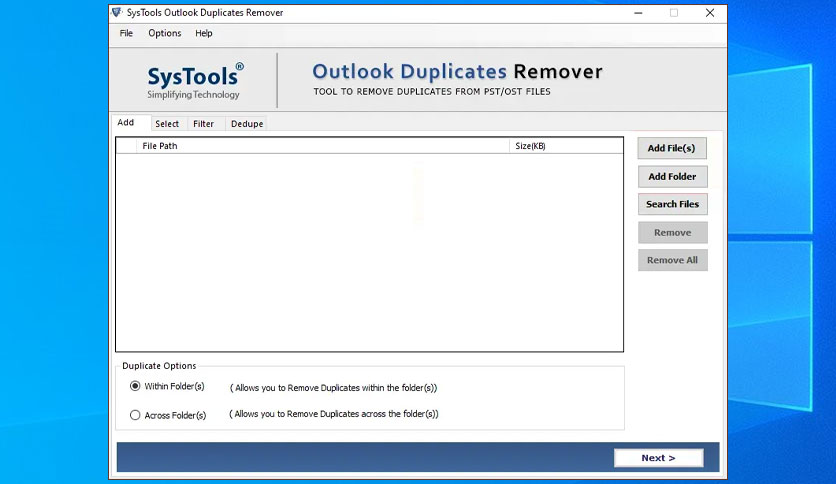
Task: Click the 'Duplicate Options' group label
Action: [x=159, y=366]
